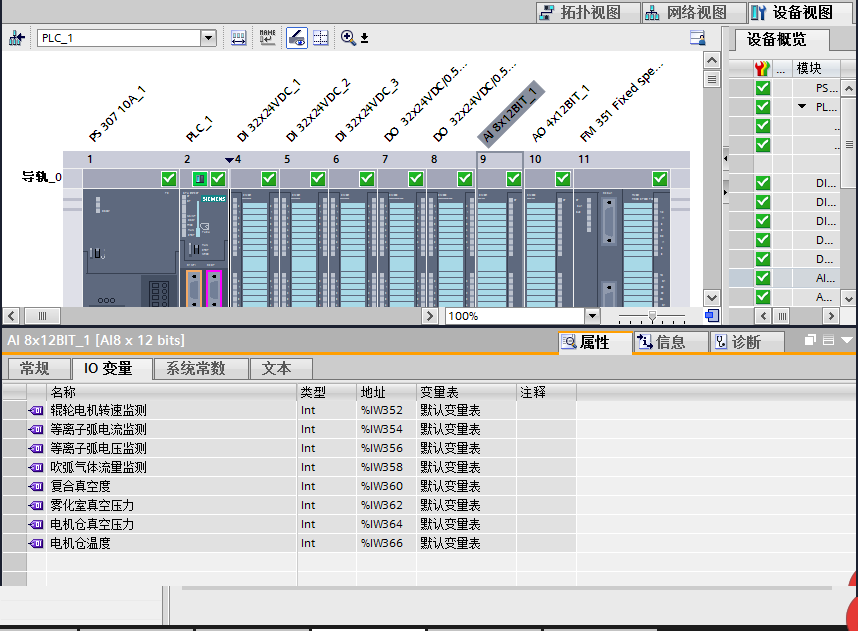Switch to the 设备视图 device view tab
The height and width of the screenshot is (631, 858).
pos(801,12)
